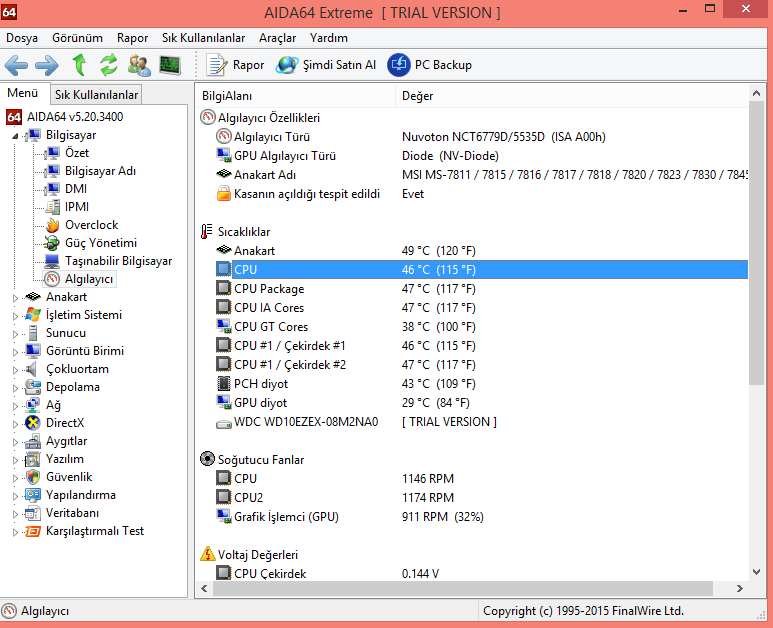
Task: Click the Forward arrow toolbar icon
Action: [47, 65]
